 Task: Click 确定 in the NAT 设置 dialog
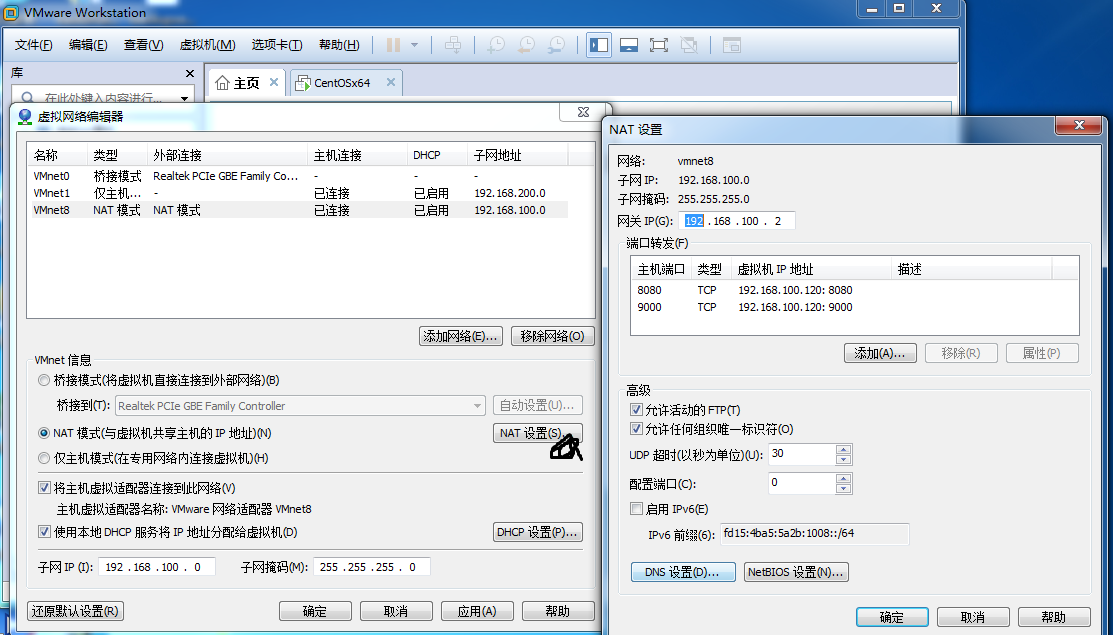(x=892, y=617)
